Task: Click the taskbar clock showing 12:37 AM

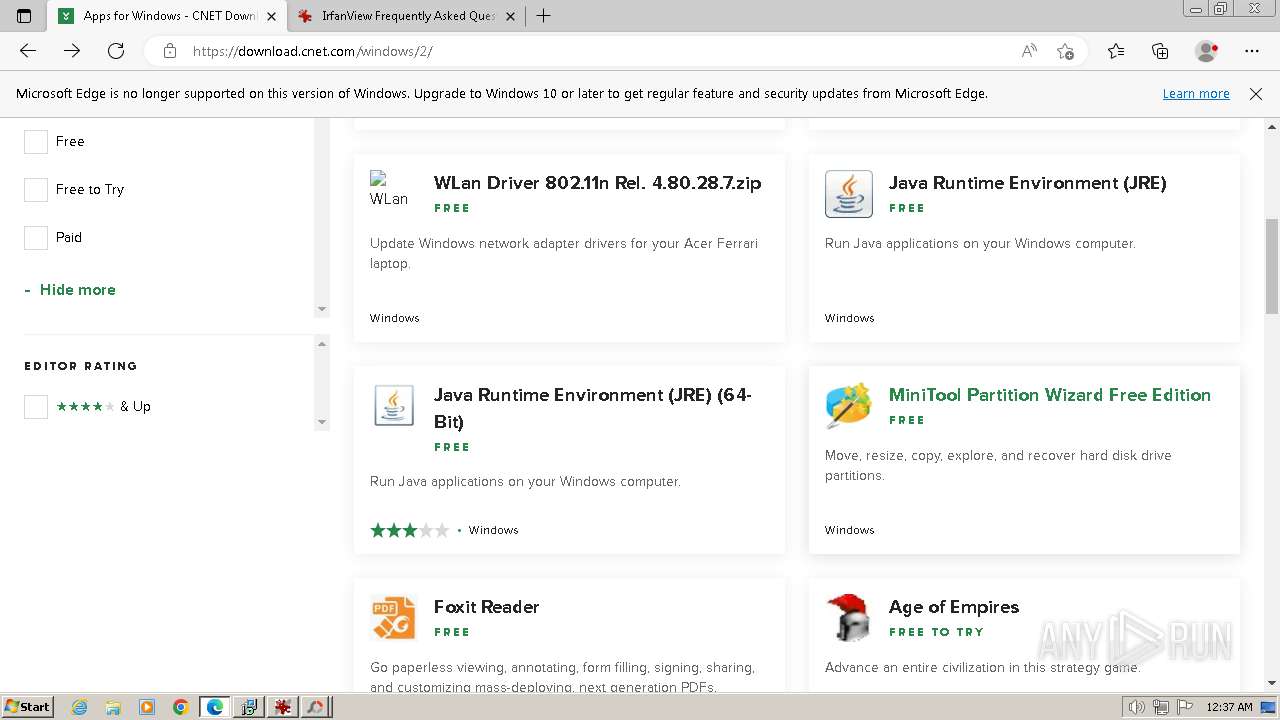Action: pyautogui.click(x=1229, y=707)
